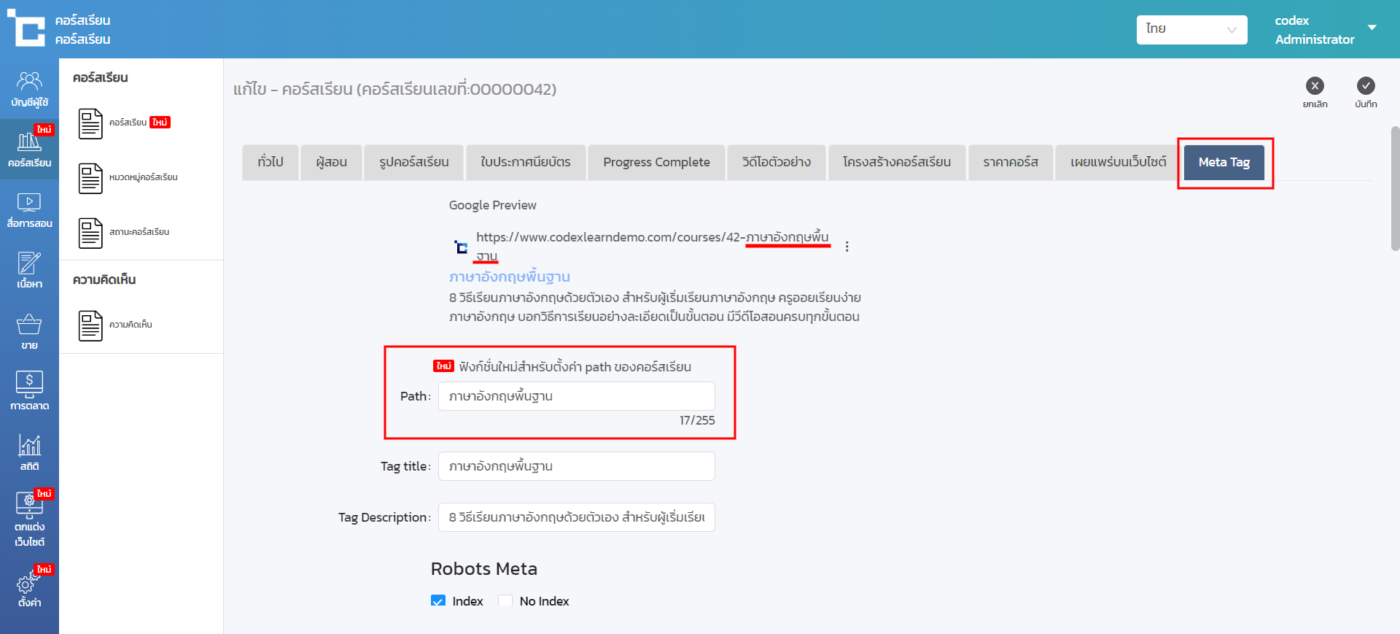Viewport: 1400px width, 634px height.
Task: Open the ไทย language dropdown
Action: pos(1191,30)
